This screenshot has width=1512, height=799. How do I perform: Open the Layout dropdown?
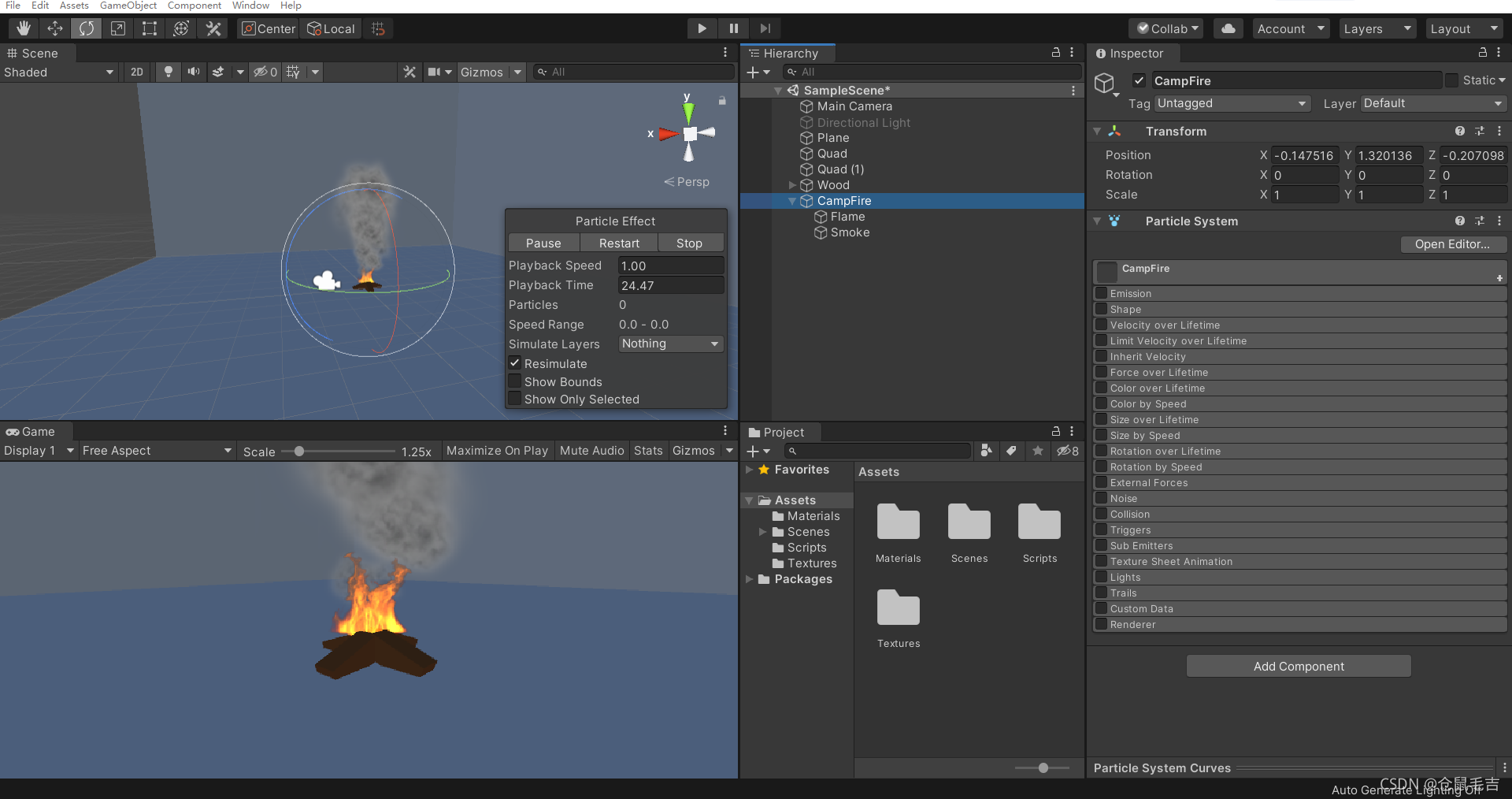[1464, 28]
